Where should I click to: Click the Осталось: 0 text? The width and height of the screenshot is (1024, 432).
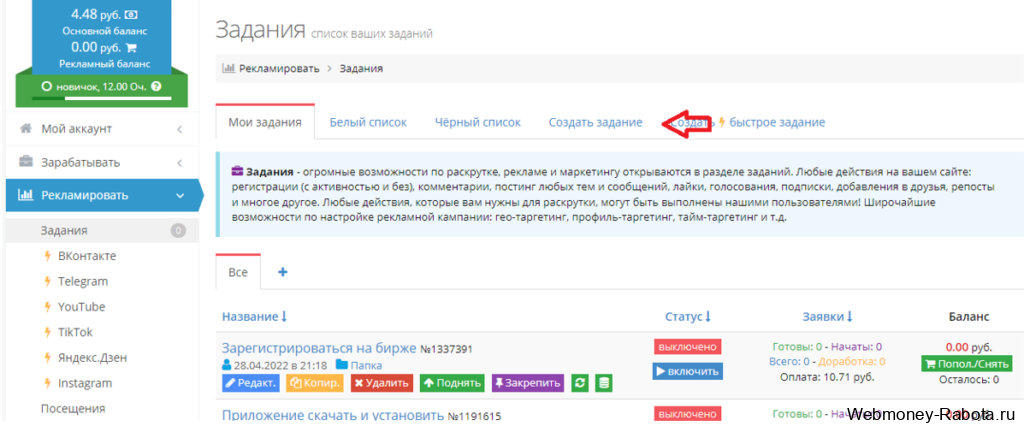(968, 379)
